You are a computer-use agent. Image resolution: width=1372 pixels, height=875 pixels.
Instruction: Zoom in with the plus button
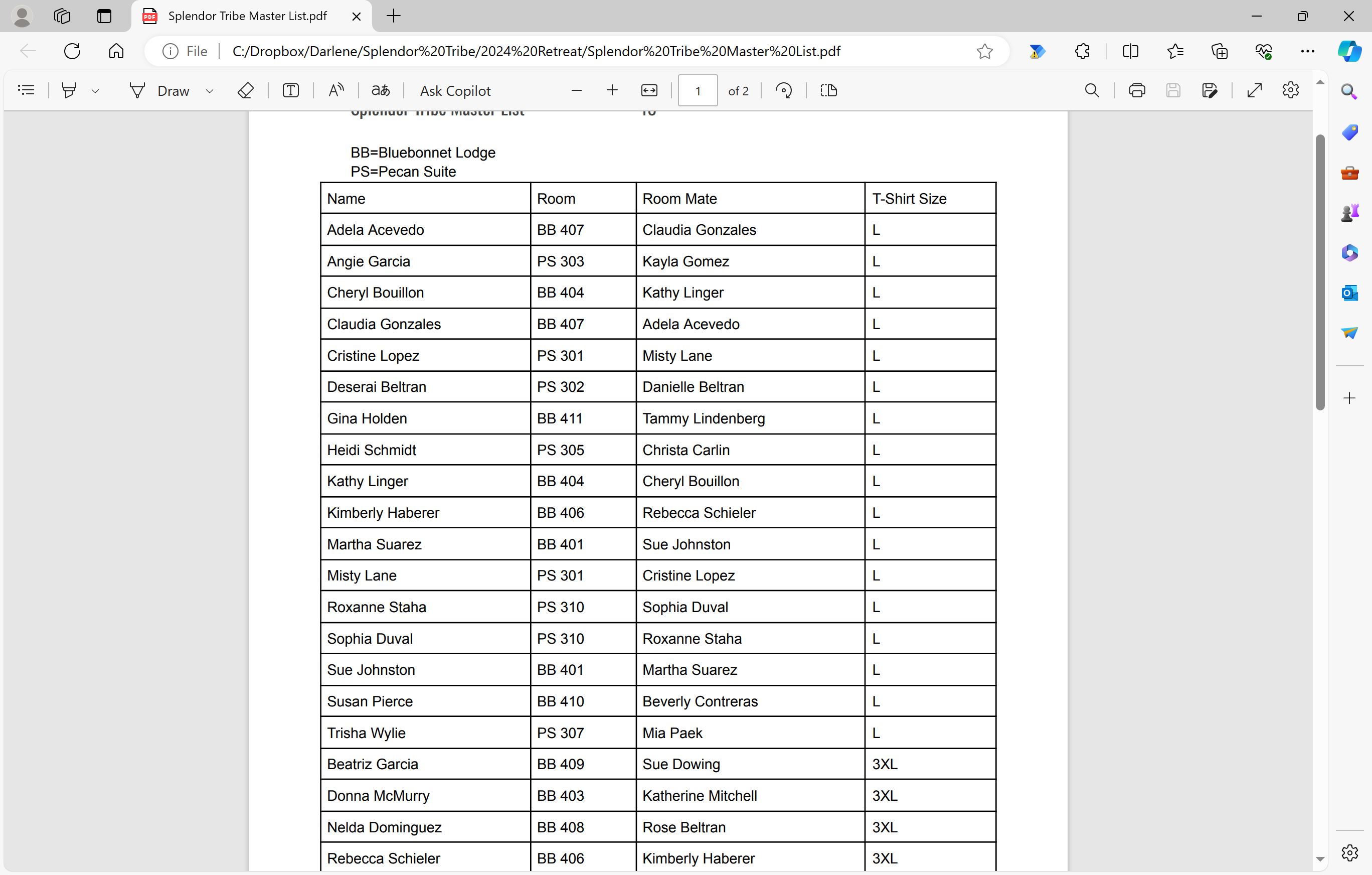[612, 90]
